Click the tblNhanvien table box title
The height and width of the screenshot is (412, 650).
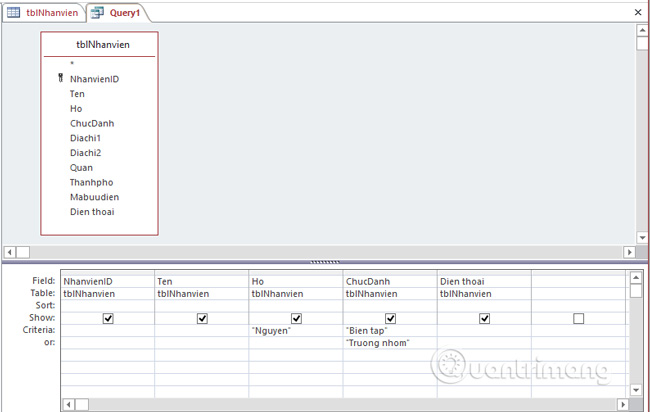pos(103,45)
